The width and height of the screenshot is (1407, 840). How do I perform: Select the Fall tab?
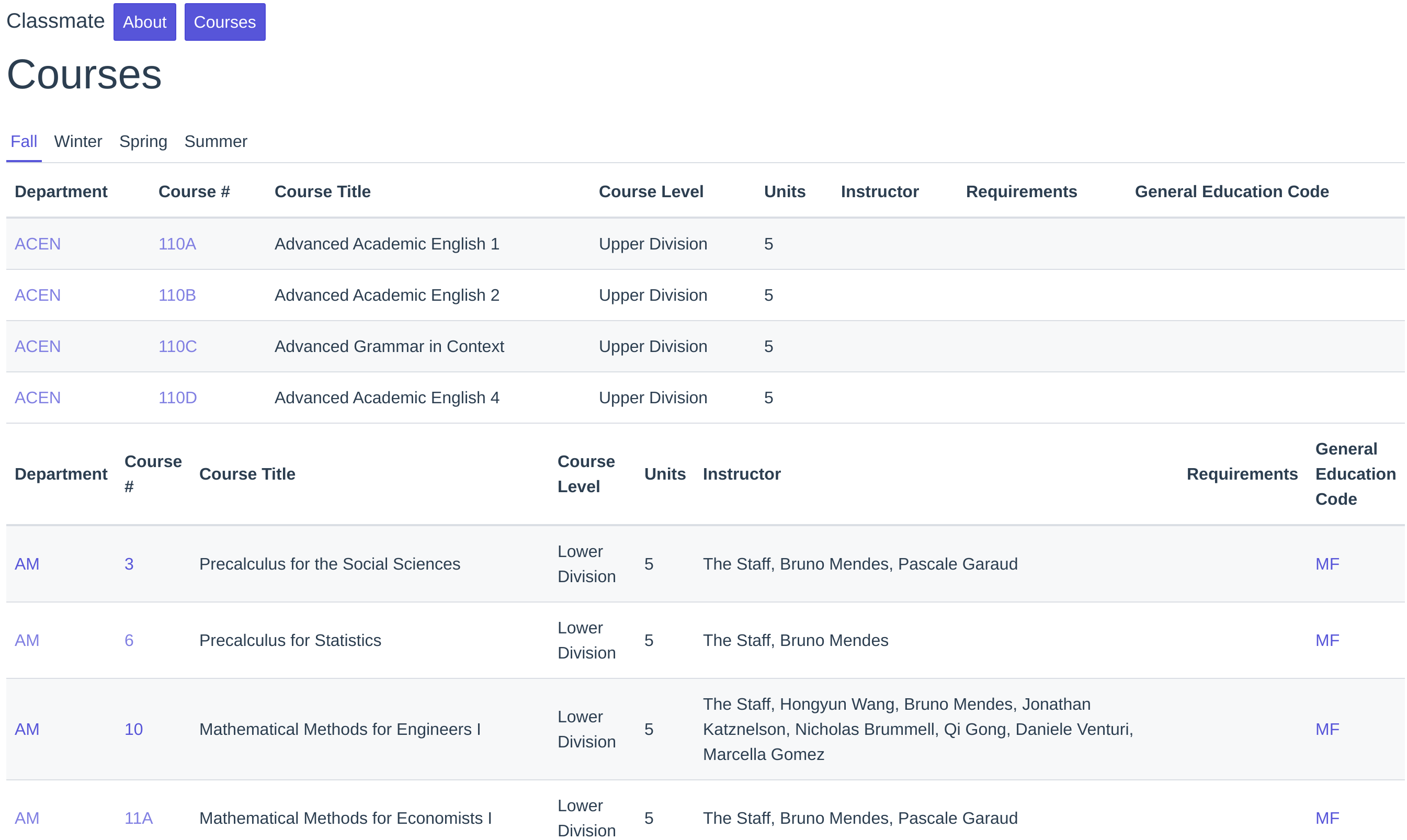coord(24,141)
